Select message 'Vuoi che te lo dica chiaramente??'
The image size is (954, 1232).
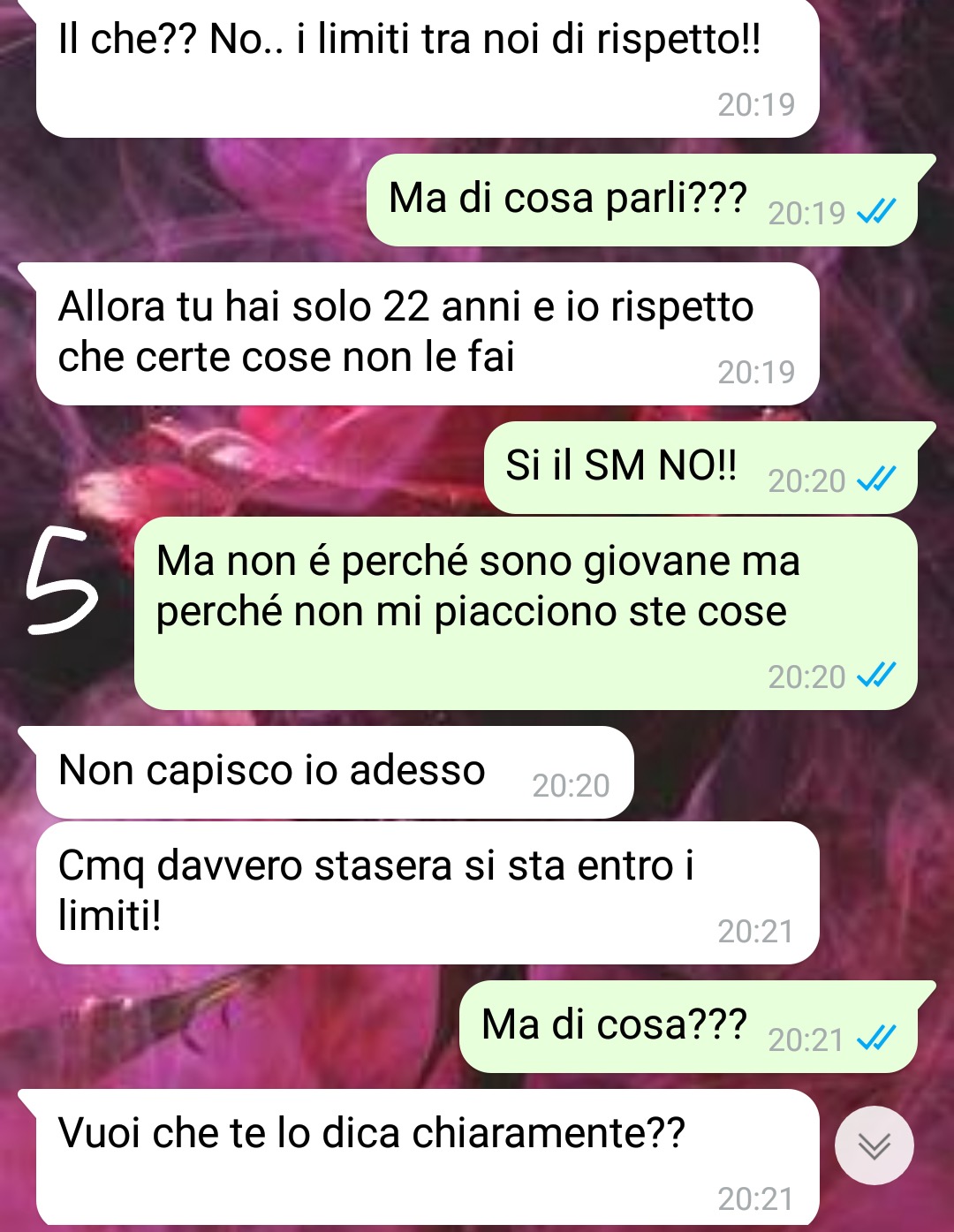(x=428, y=1158)
